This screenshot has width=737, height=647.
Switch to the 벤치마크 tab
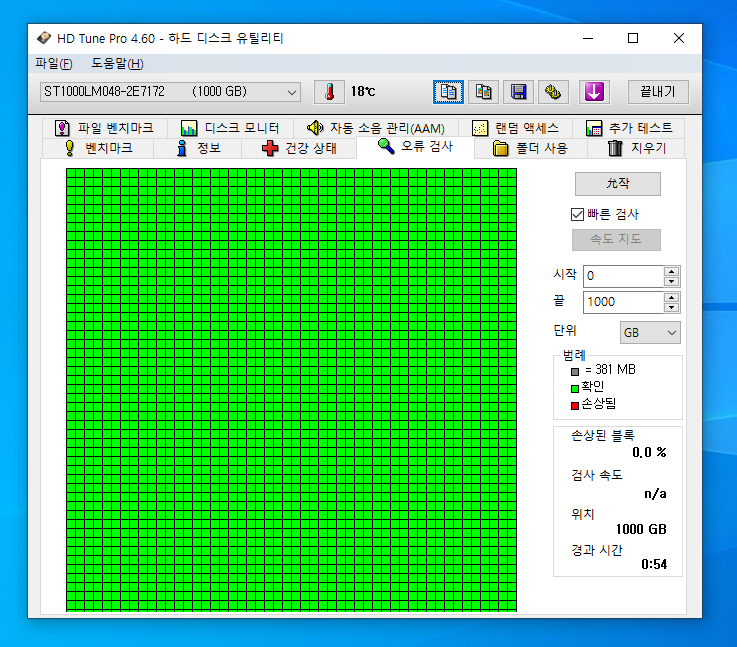point(98,148)
